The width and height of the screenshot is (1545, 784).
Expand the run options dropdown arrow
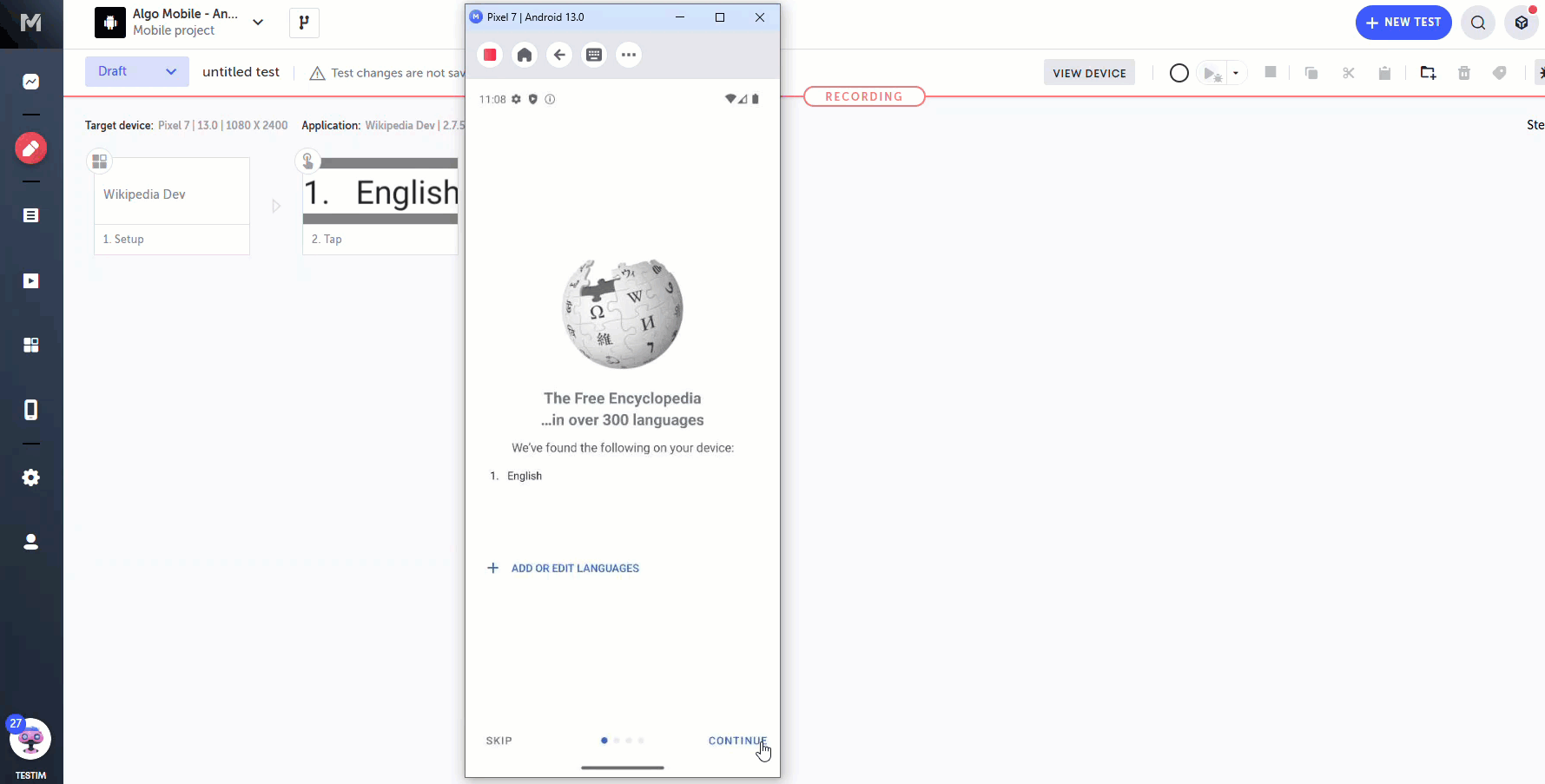pos(1236,73)
